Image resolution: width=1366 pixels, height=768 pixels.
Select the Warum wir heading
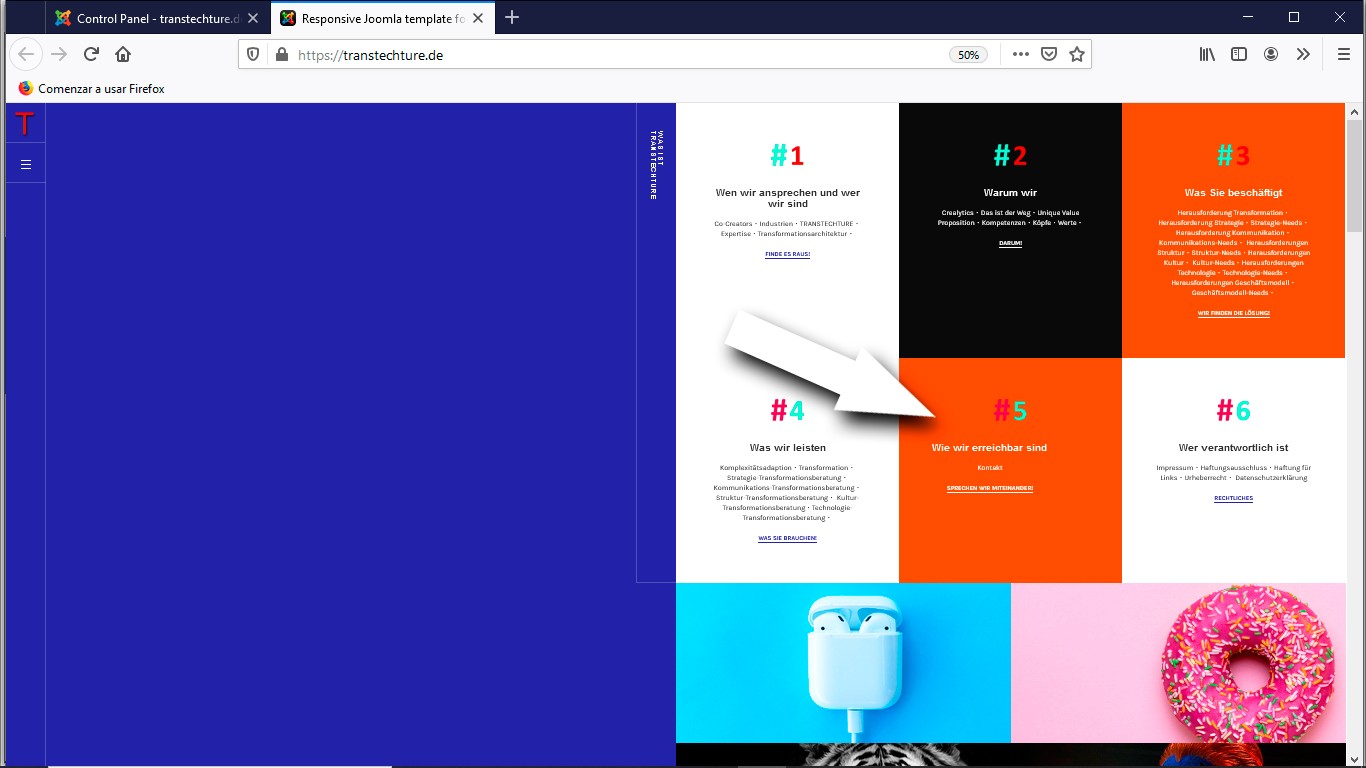coord(1010,193)
